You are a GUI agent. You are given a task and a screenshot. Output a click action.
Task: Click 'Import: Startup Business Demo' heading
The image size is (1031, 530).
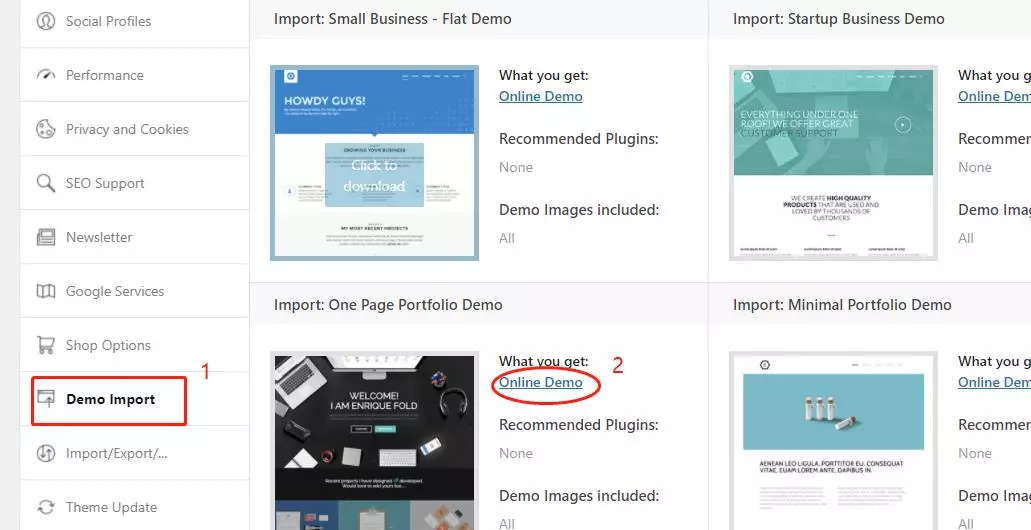(x=838, y=19)
